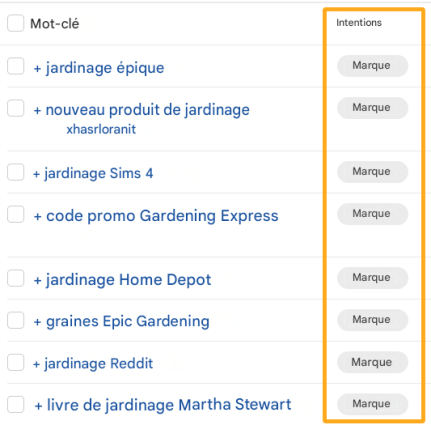Click the jardinage Sims 4 keyword link
431x425 pixels.
pos(99,174)
